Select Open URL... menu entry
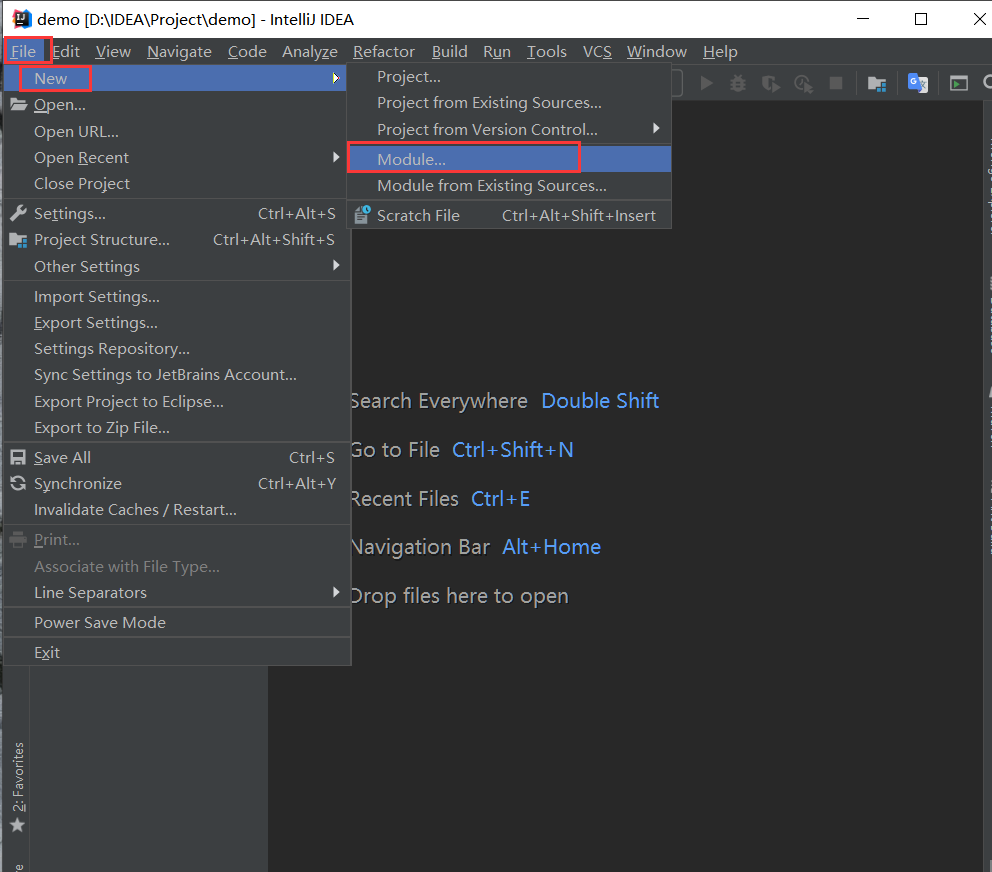Viewport: 992px width, 872px height. click(x=175, y=132)
